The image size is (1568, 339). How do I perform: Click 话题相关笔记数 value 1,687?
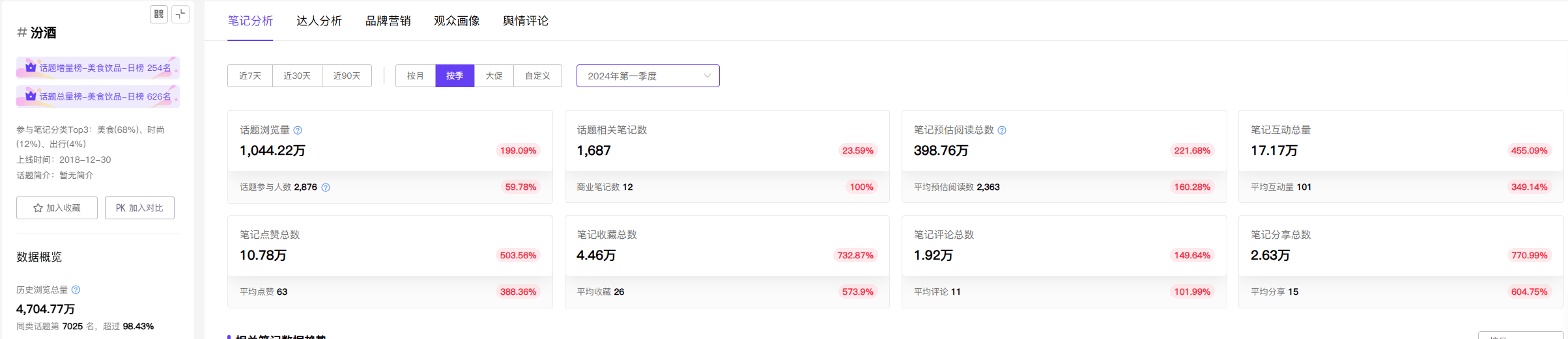pyautogui.click(x=593, y=151)
